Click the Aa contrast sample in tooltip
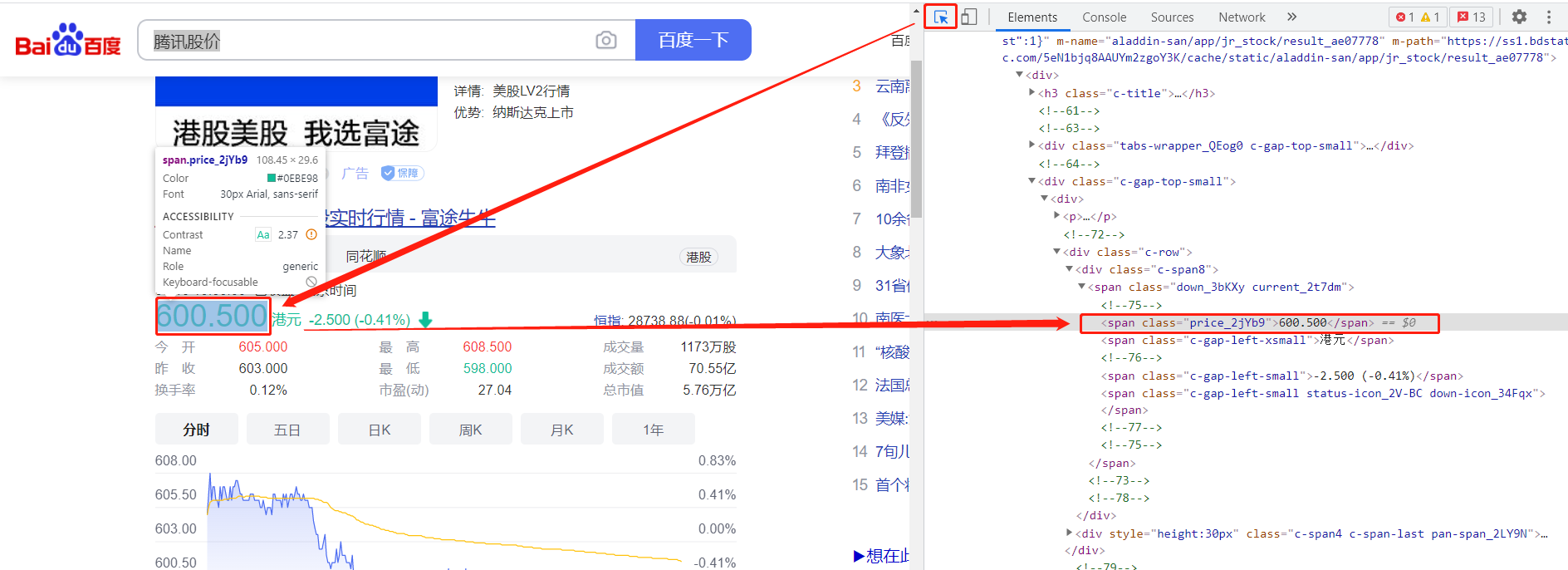Image resolution: width=1568 pixels, height=570 pixels. tap(263, 234)
